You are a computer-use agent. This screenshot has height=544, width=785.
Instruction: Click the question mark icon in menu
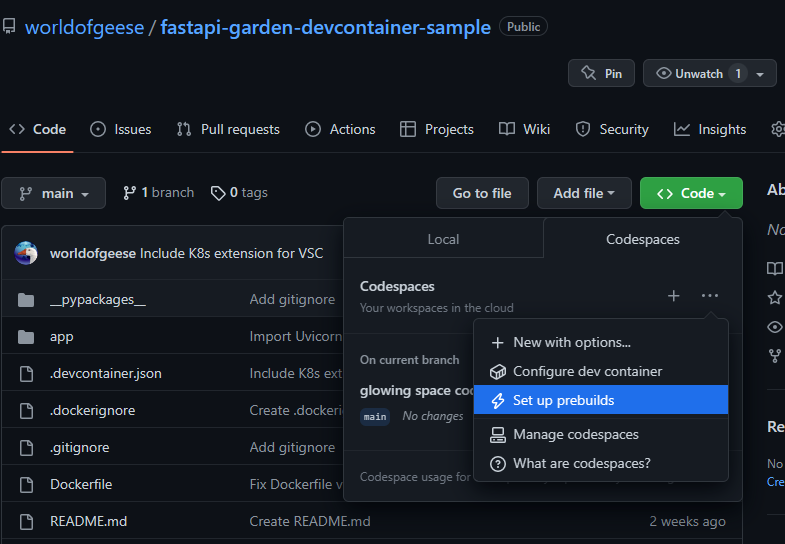tap(498, 464)
